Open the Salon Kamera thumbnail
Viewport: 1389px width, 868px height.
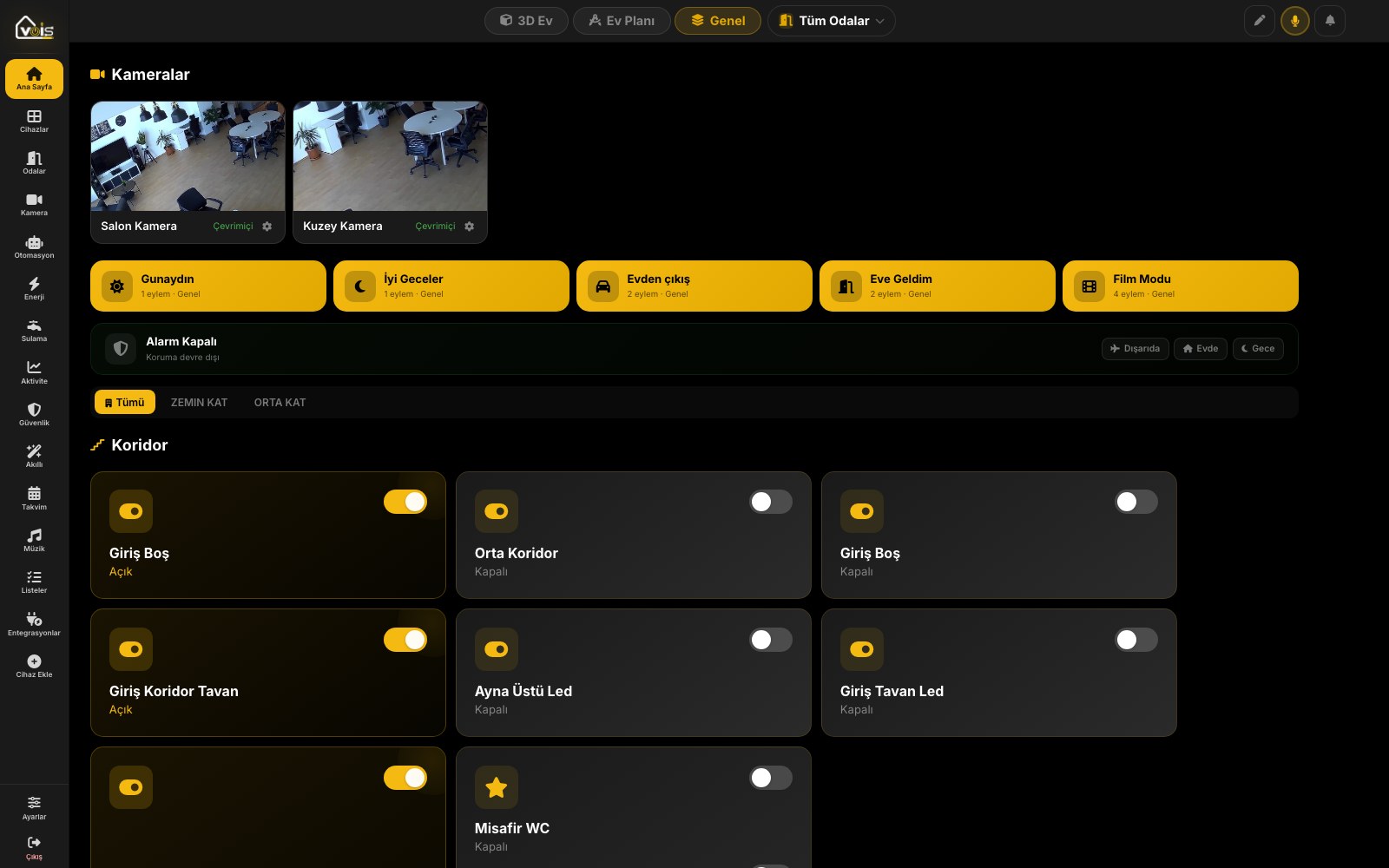tap(188, 156)
